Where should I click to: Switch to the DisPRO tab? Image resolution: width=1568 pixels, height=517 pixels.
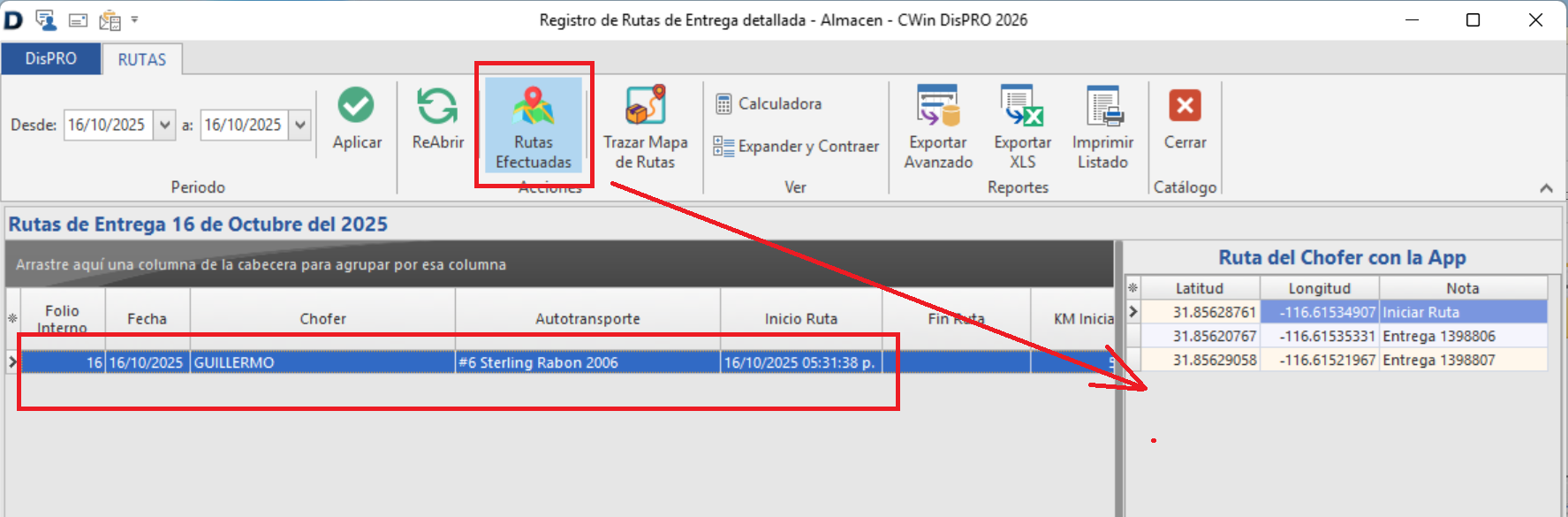coord(50,58)
